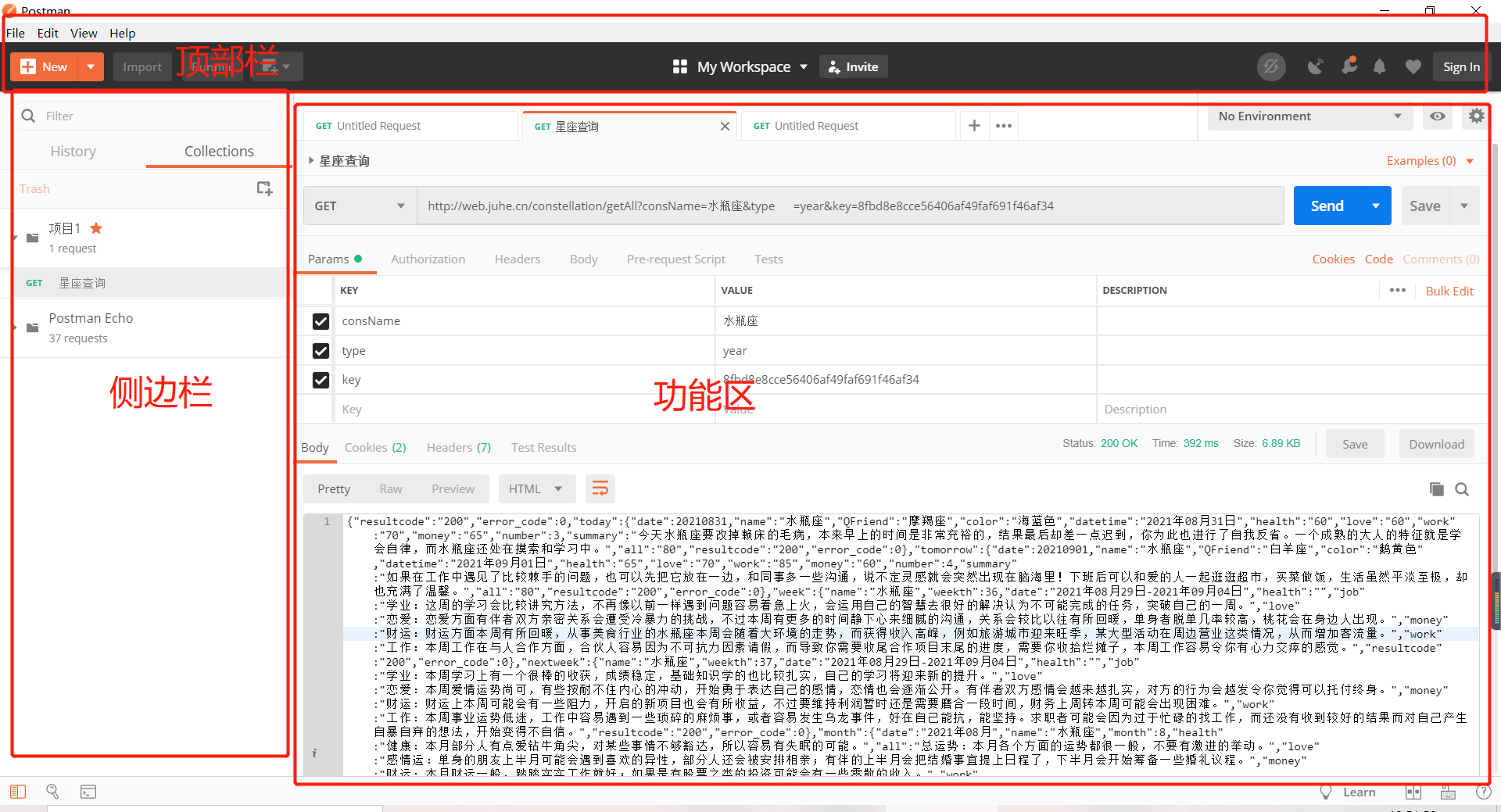Open the File menu
This screenshot has width=1501, height=812.
[16, 33]
